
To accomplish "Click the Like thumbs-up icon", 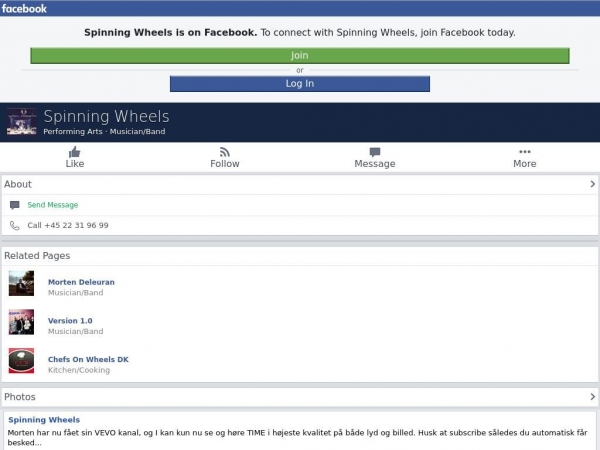I will (75, 152).
